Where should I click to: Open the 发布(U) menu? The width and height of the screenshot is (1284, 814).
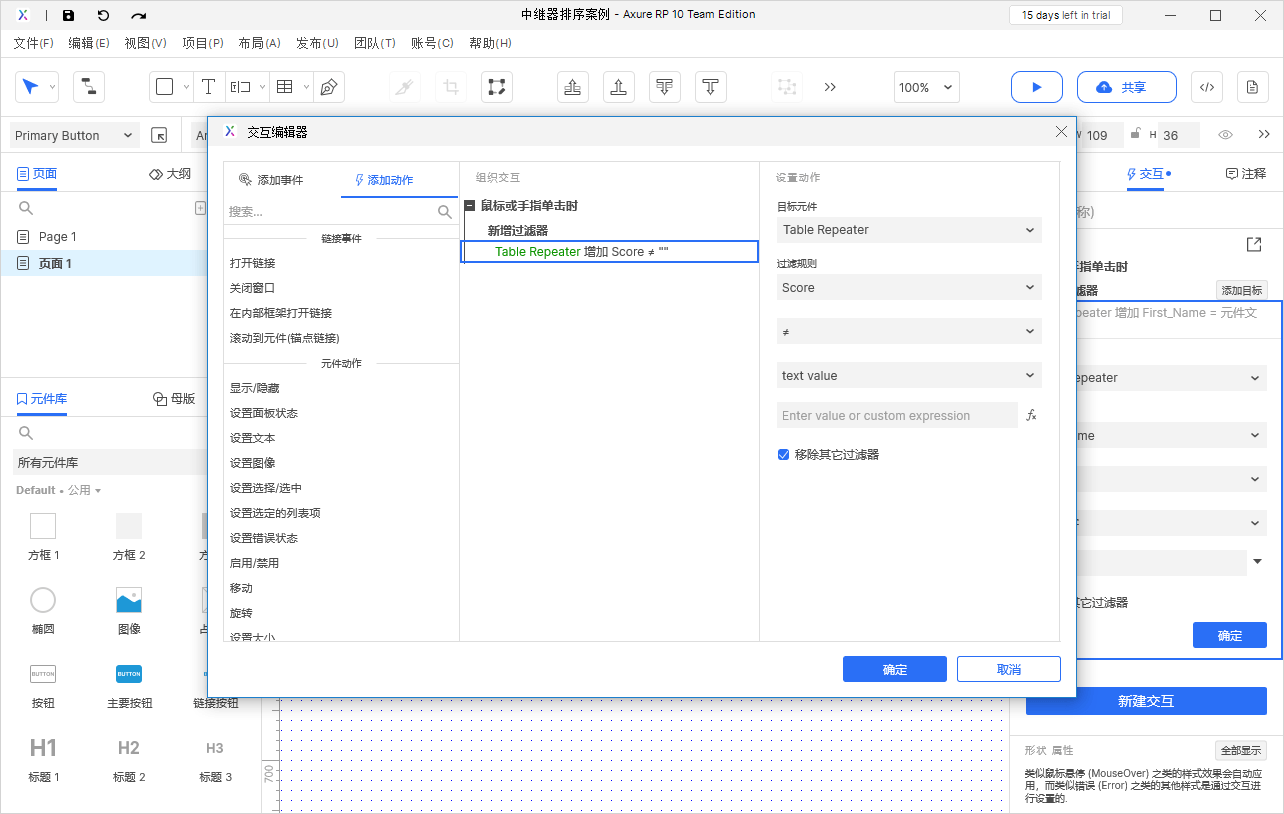(317, 43)
